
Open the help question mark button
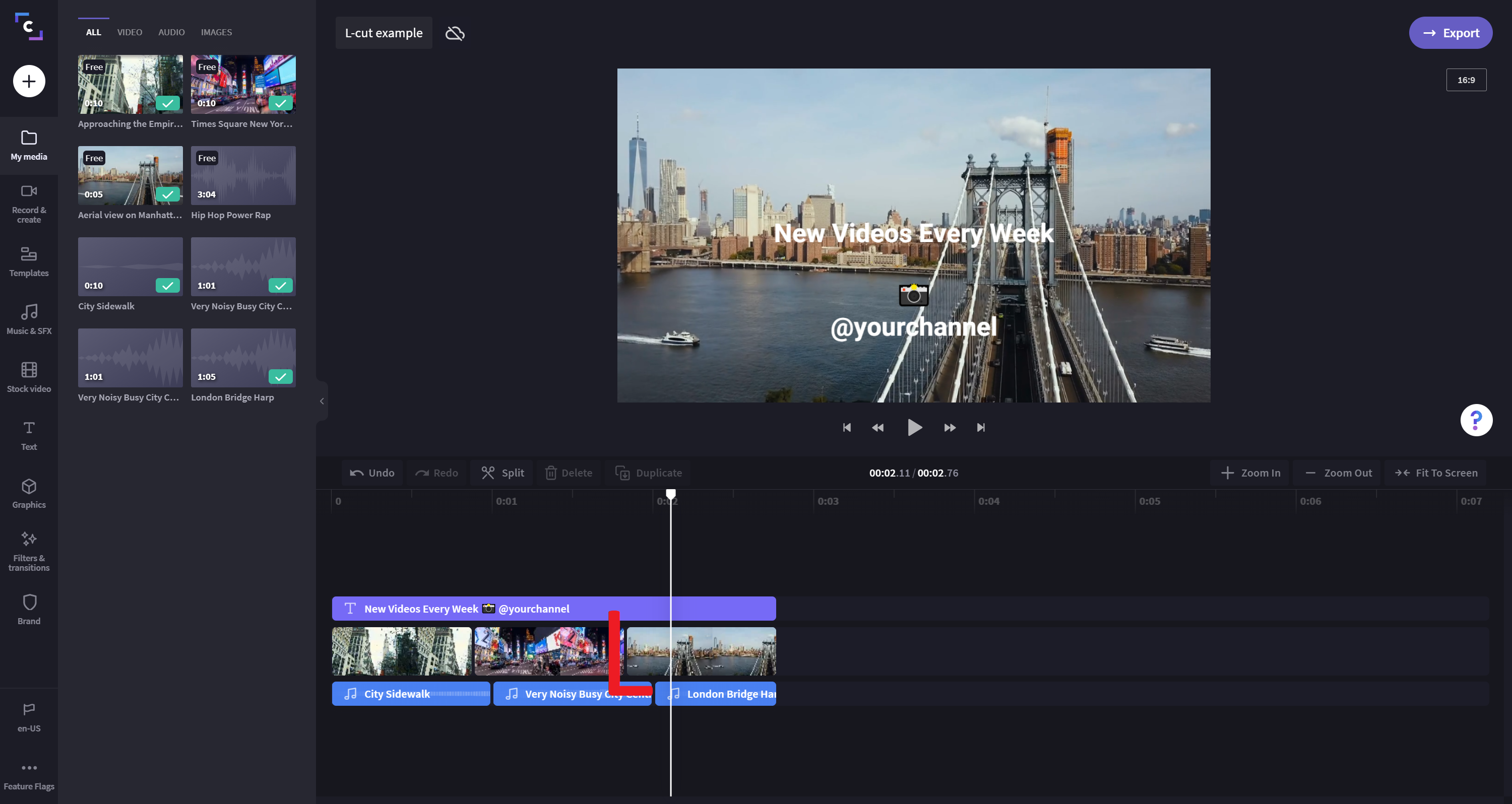[1476, 420]
